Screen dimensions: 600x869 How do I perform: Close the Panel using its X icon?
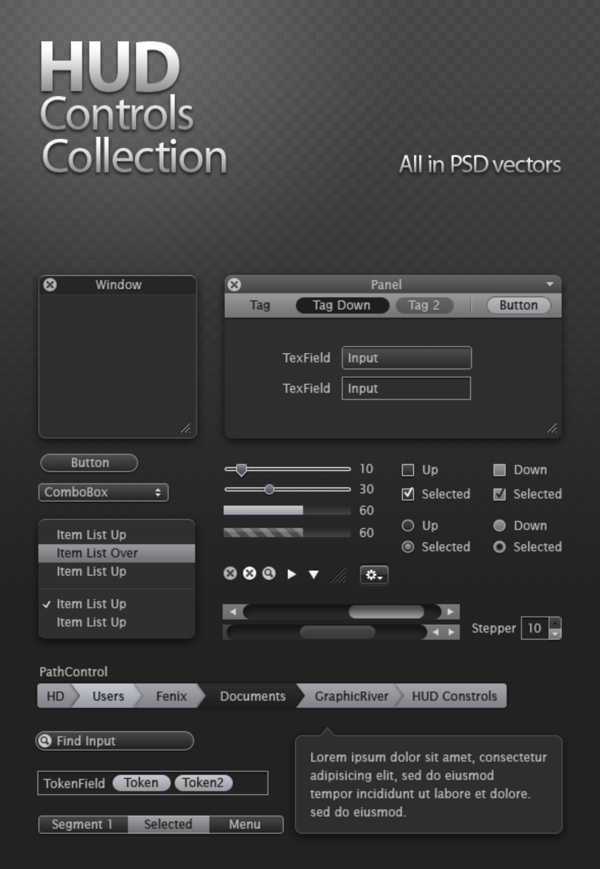coord(234,285)
